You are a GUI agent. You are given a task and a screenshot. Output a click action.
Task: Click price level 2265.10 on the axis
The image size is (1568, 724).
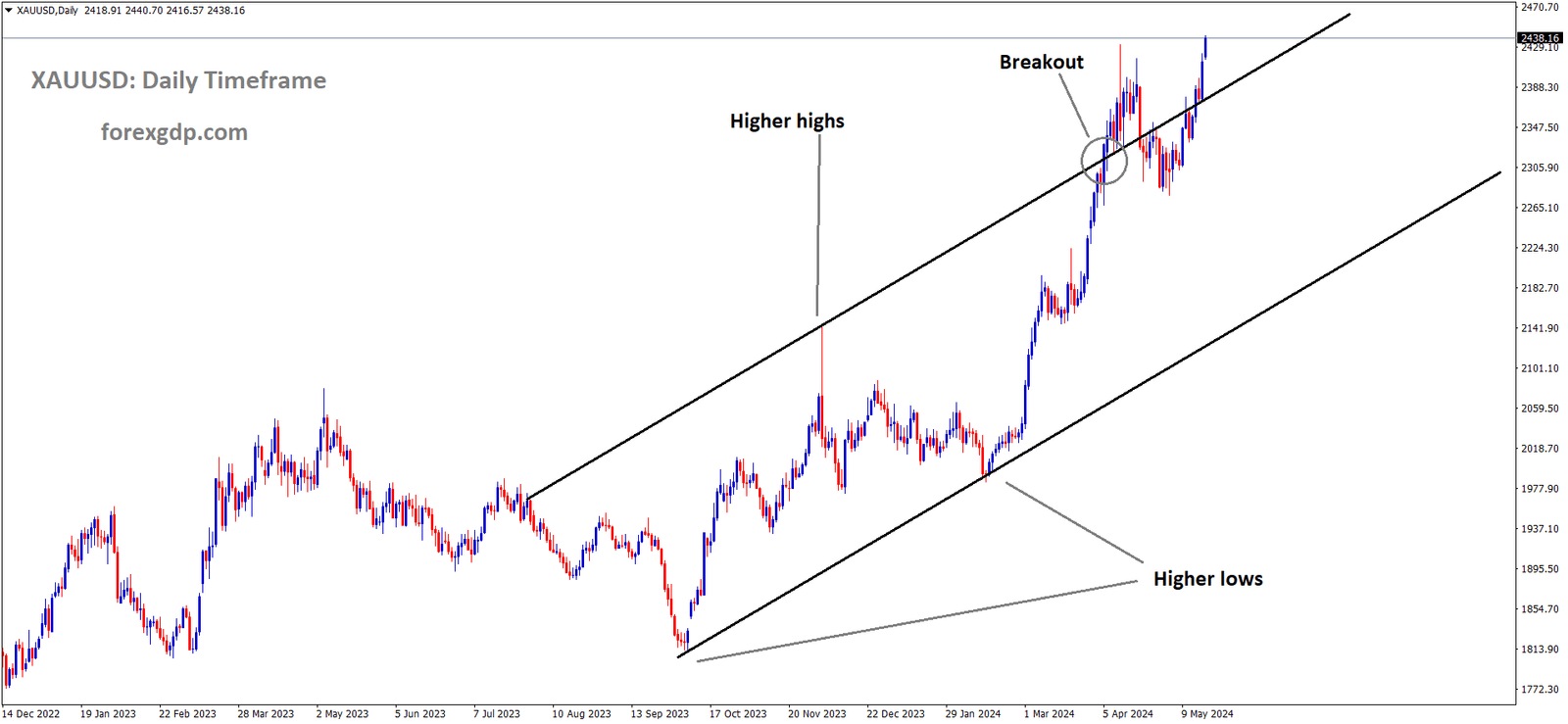click(x=1540, y=208)
